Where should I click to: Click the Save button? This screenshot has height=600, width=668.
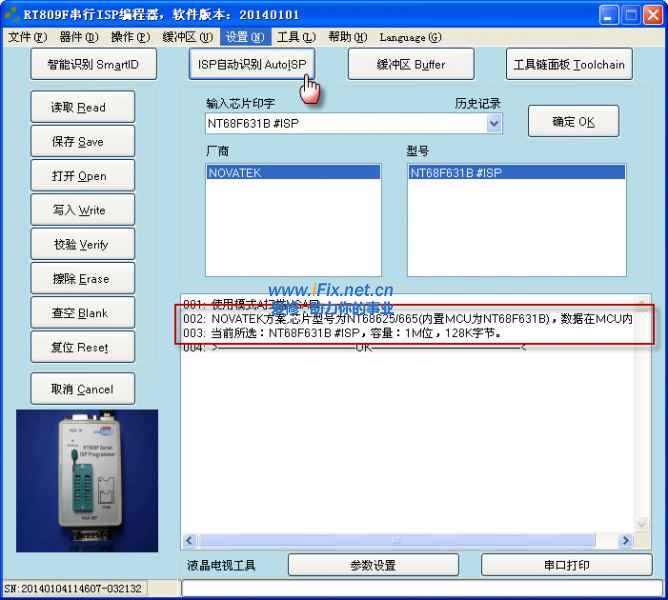pos(79,142)
